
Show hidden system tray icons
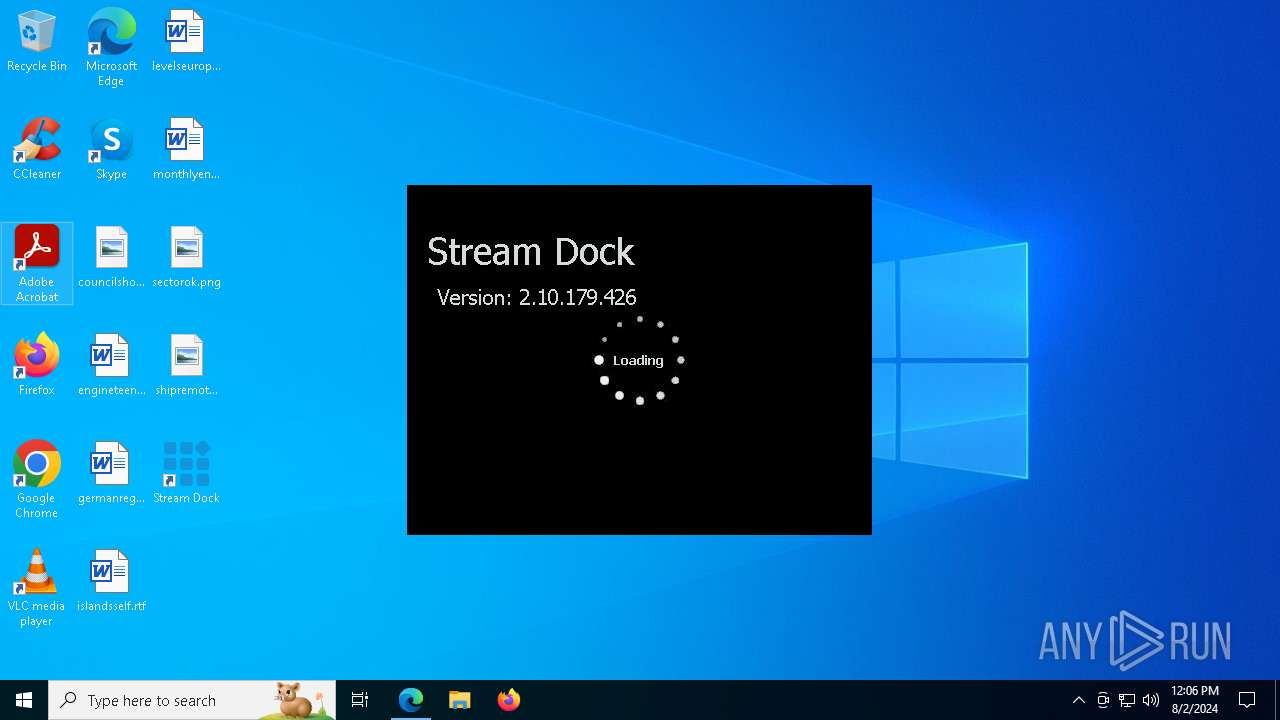pyautogui.click(x=1078, y=700)
